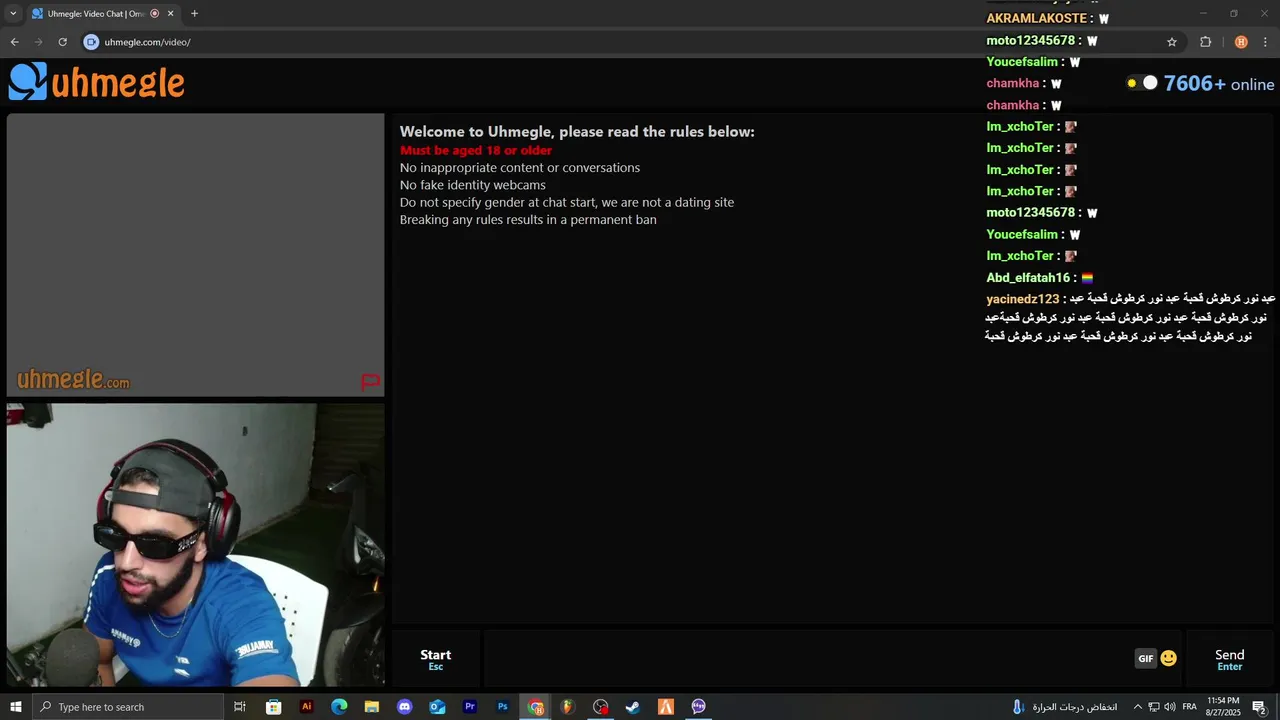1280x720 pixels.
Task: Click the stranger video panel
Action: click(195, 255)
